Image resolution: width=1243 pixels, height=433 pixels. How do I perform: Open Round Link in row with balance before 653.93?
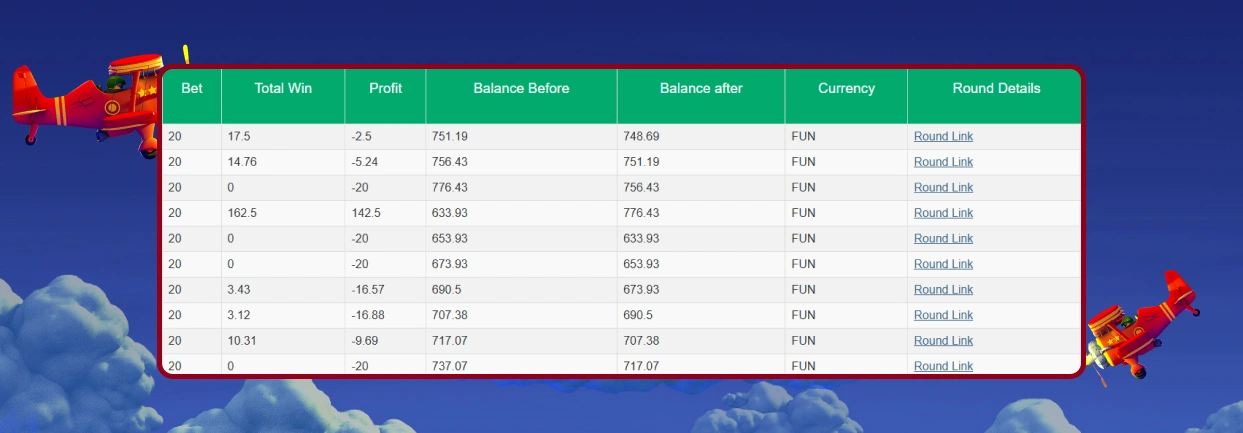[x=943, y=239]
